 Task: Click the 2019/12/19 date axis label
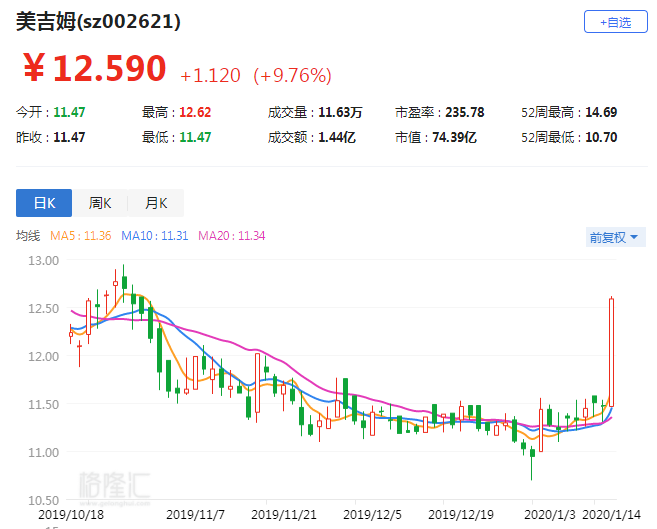click(x=461, y=515)
